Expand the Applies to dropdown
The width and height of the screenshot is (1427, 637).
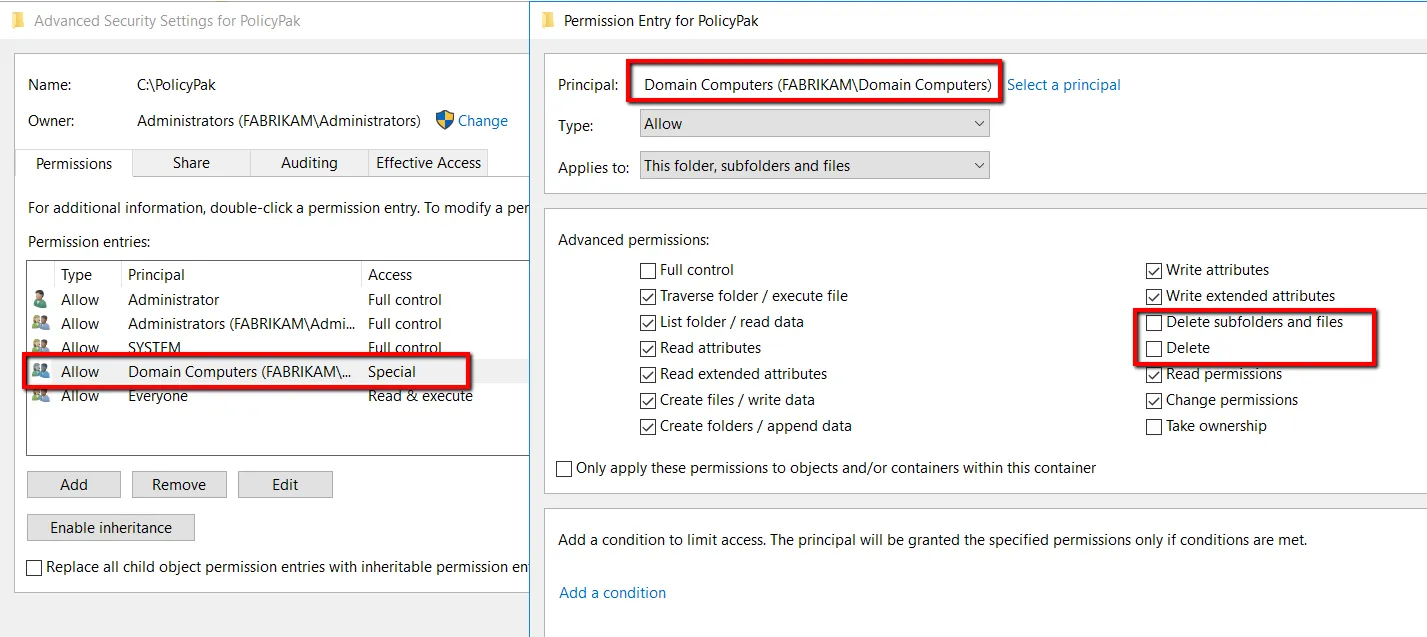pos(814,166)
